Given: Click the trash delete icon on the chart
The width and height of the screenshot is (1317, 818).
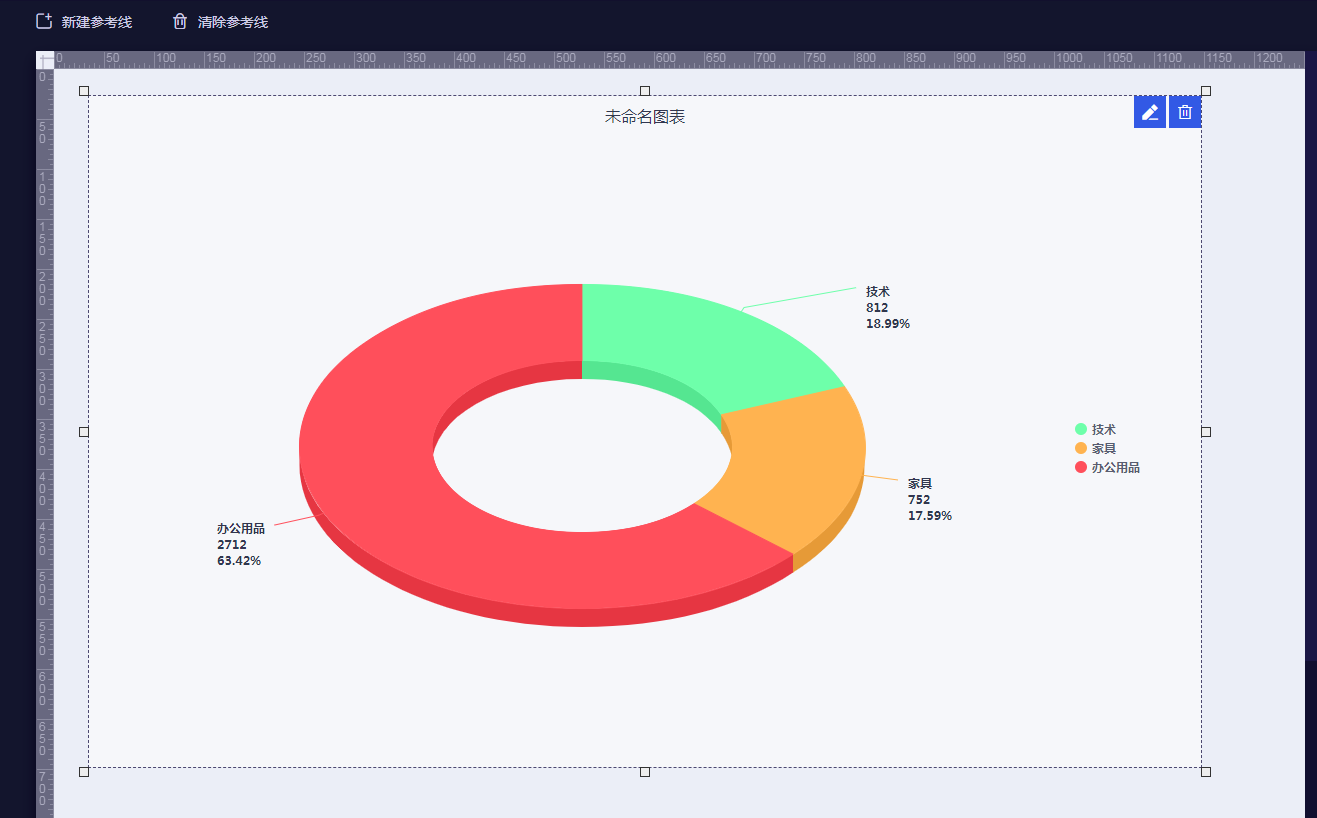Looking at the screenshot, I should click(x=1184, y=112).
